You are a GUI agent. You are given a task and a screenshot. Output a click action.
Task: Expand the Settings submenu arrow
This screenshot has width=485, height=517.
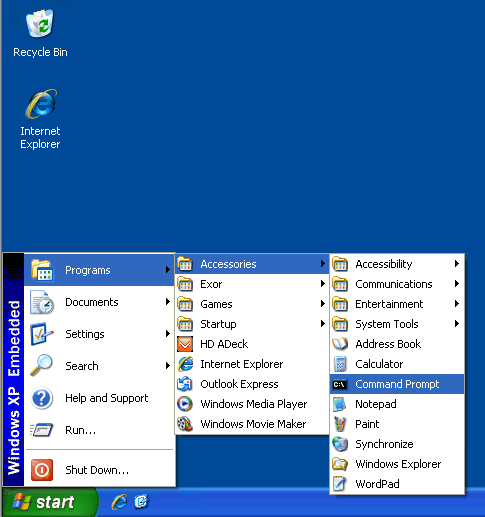tap(168, 334)
